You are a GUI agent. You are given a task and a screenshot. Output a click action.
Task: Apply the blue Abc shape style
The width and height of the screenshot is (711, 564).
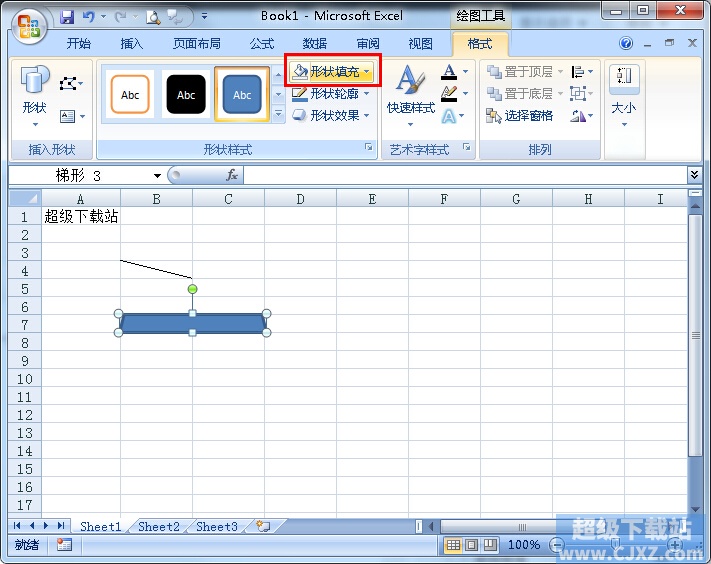(242, 94)
